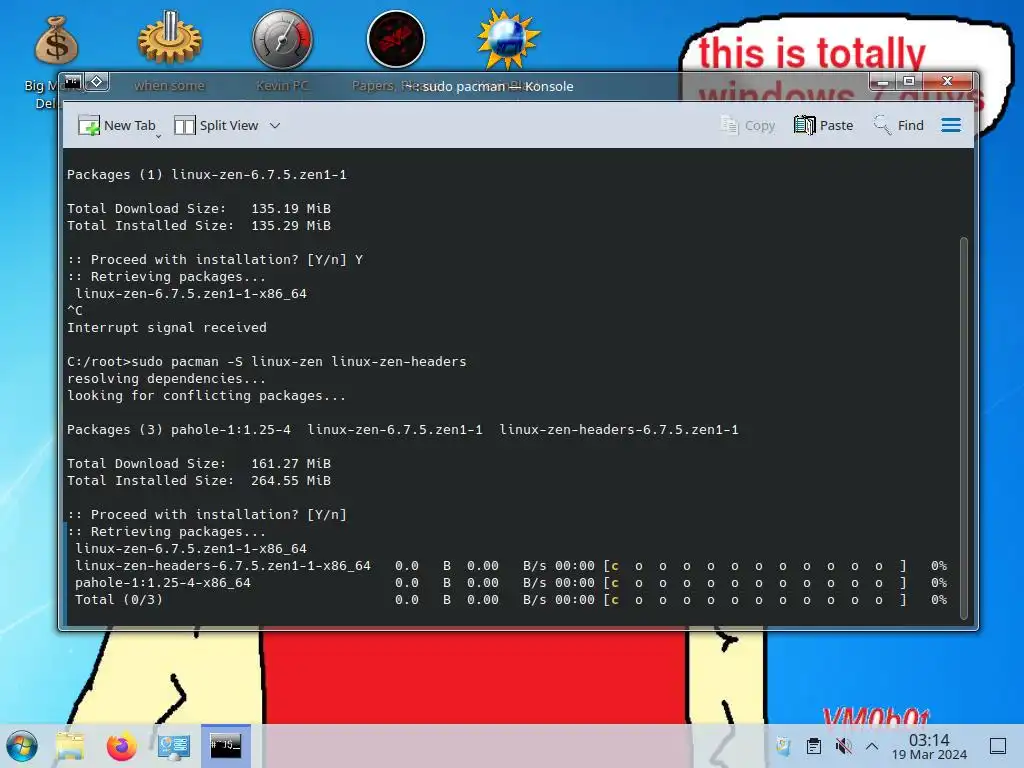This screenshot has width=1024, height=768.
Task: Click the show desktop button
Action: point(998,746)
